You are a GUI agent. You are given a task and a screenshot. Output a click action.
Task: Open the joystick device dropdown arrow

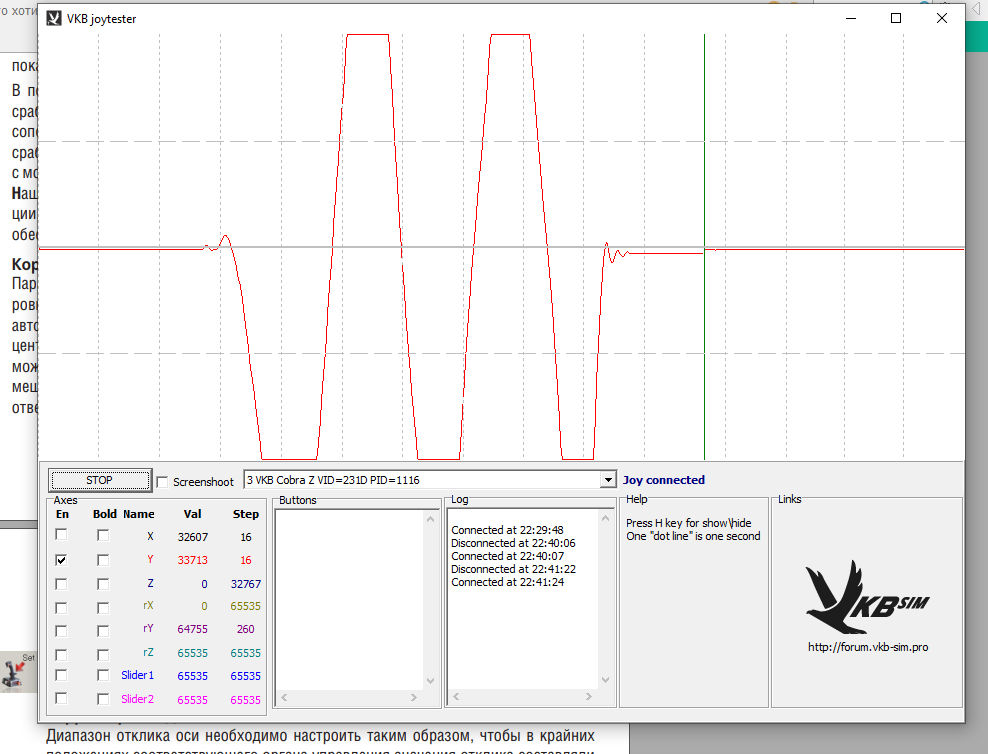[x=607, y=480]
